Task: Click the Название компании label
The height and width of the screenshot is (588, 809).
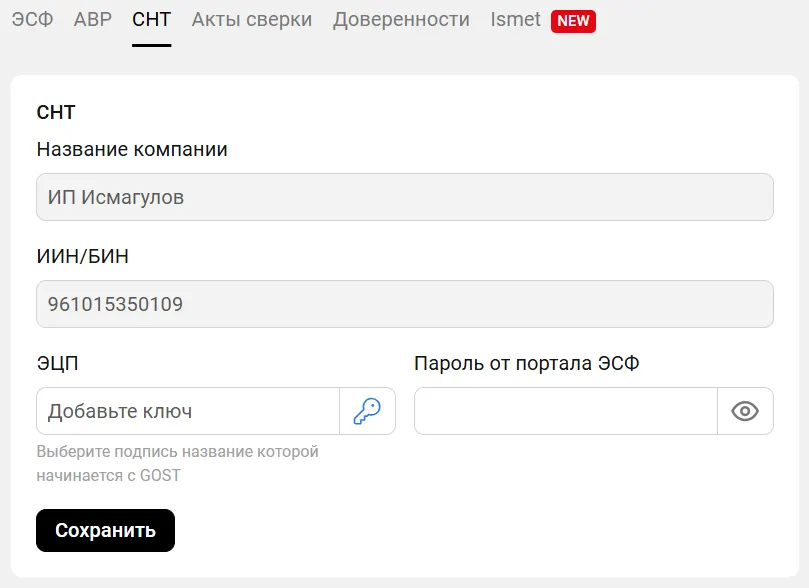Action: point(132,150)
